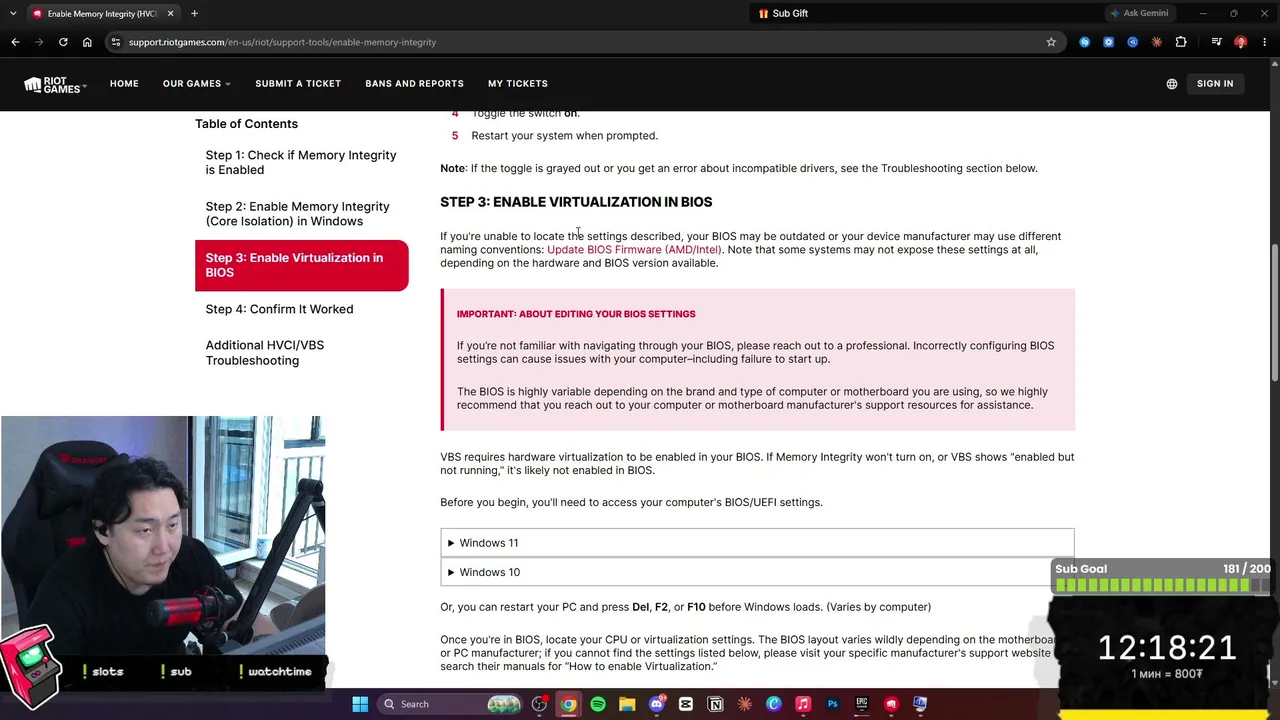Screen dimensions: 1280x720
Task: Open a new browser tab
Action: (x=194, y=13)
